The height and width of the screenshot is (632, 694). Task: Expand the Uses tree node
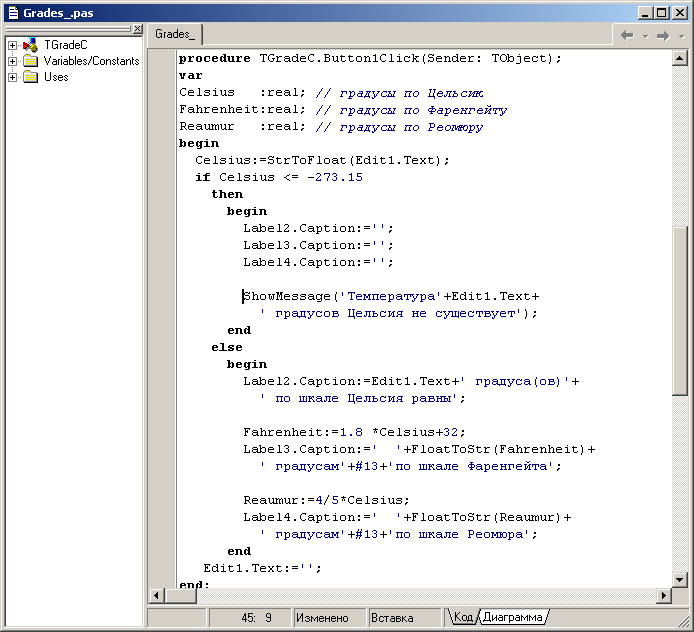(x=12, y=77)
